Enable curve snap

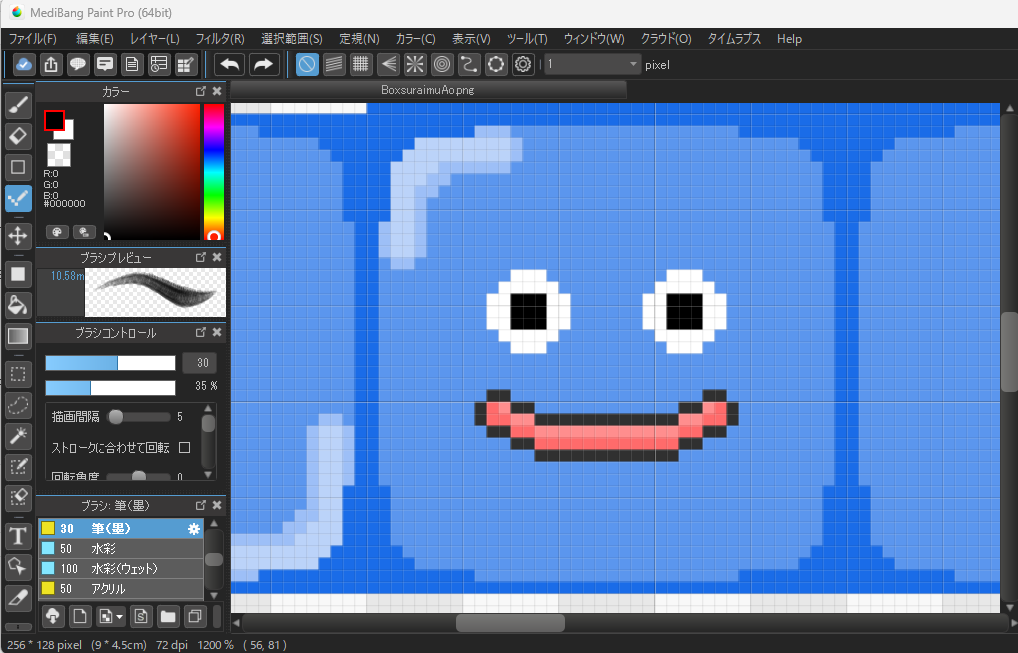pos(469,64)
